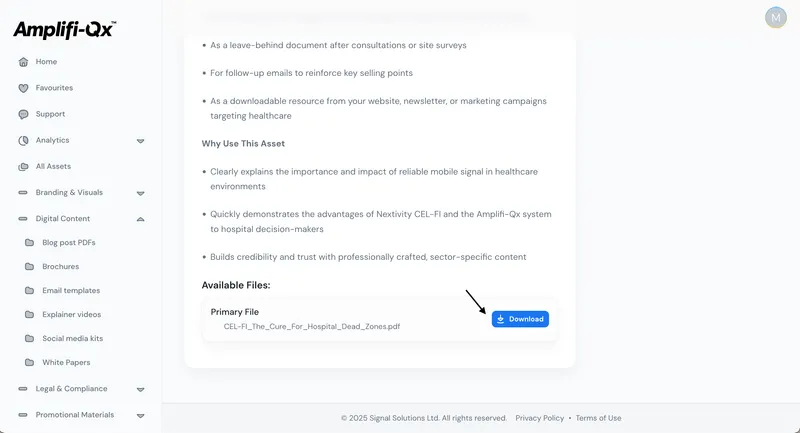Select Email templates in the sidebar
This screenshot has height=433, width=800.
70,290
